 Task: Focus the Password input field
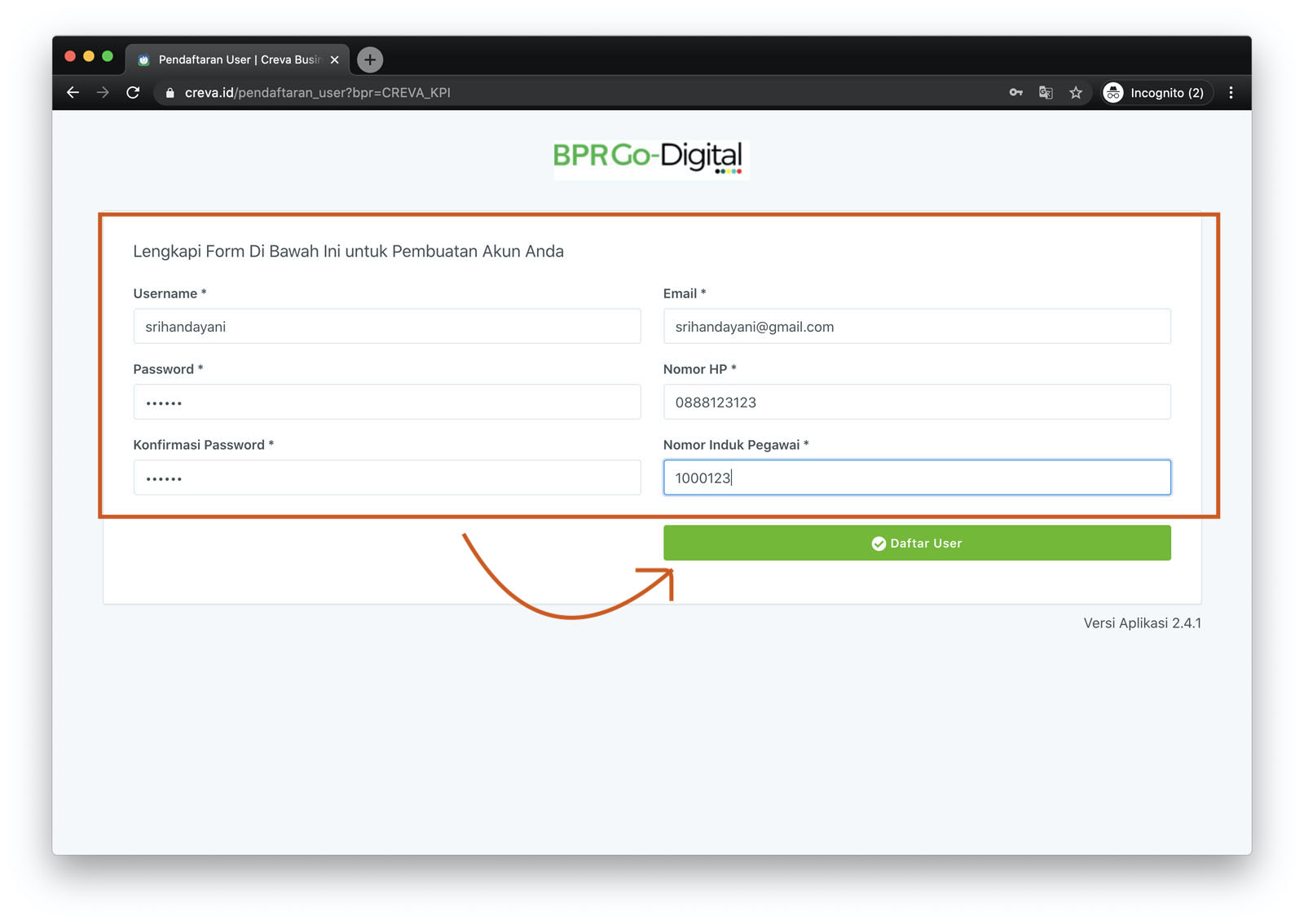click(x=387, y=402)
